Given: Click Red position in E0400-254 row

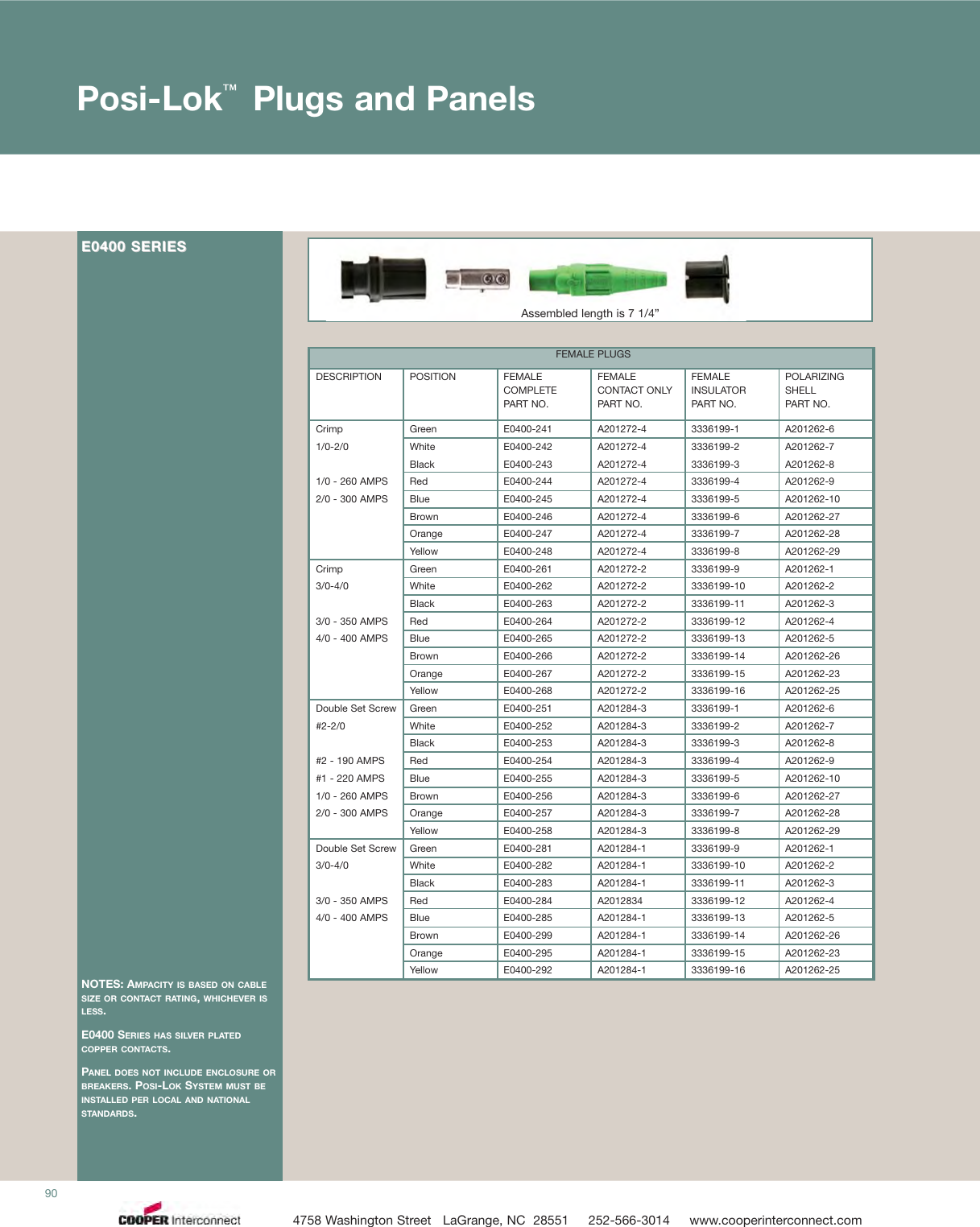Looking at the screenshot, I should click(x=419, y=761).
